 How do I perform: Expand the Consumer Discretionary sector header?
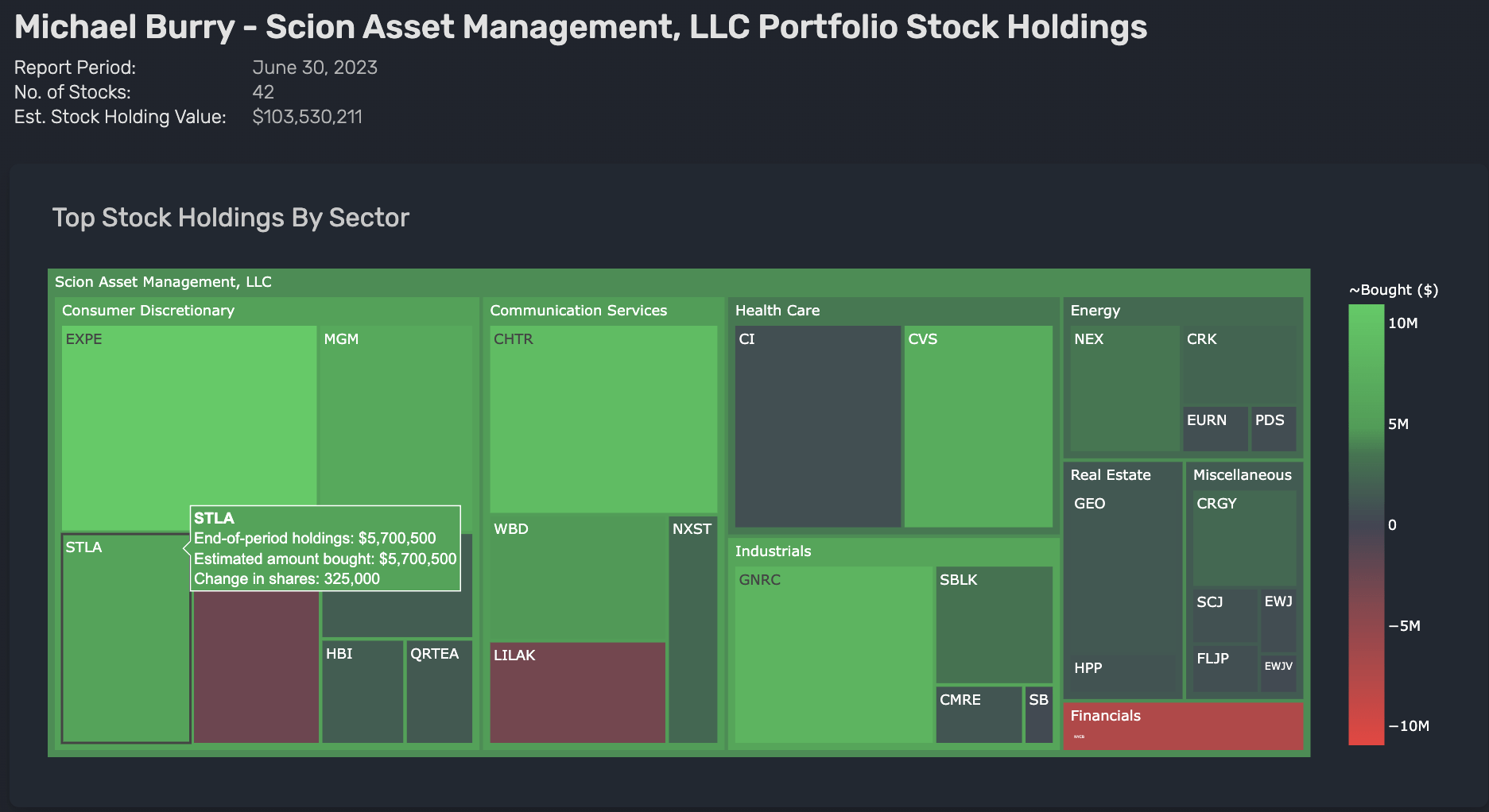click(x=149, y=311)
